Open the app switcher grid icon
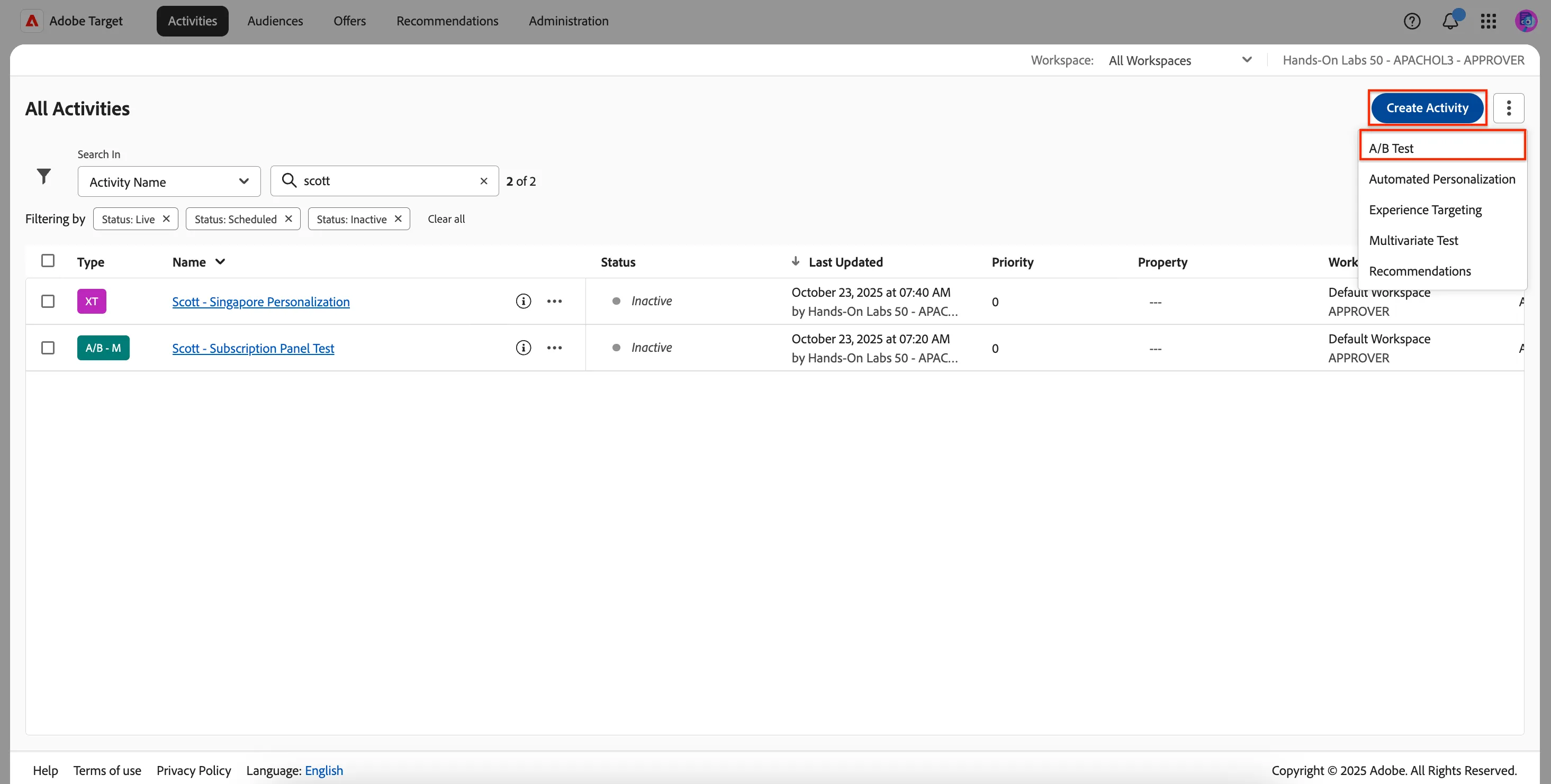The width and height of the screenshot is (1551, 784). [x=1489, y=21]
